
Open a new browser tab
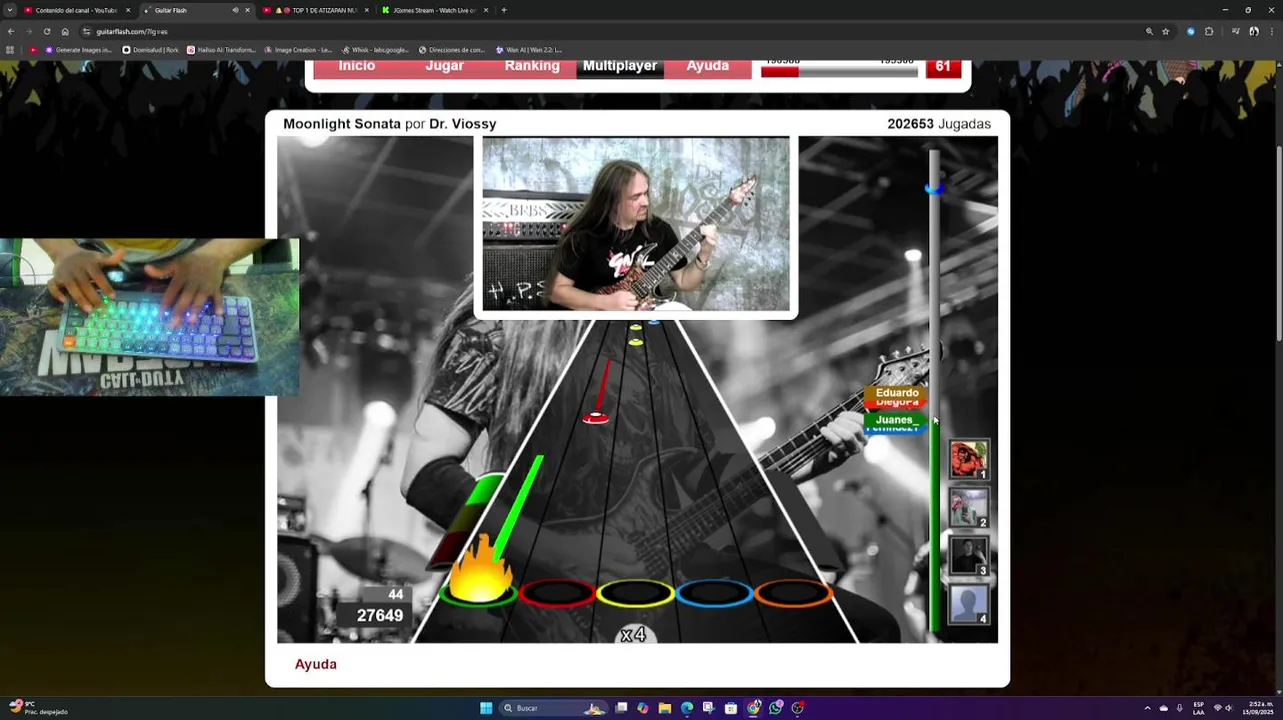click(504, 10)
